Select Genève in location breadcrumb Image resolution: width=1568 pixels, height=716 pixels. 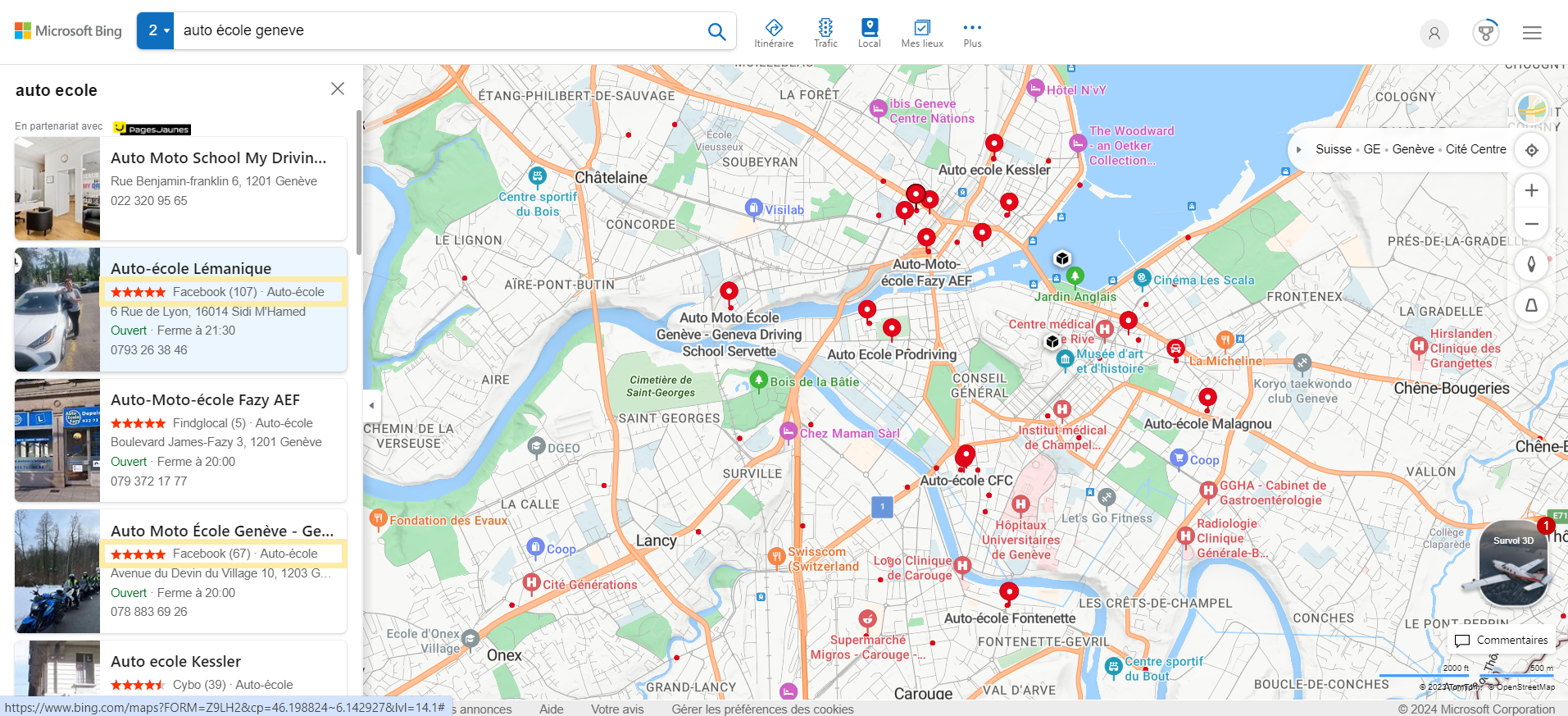point(1413,149)
